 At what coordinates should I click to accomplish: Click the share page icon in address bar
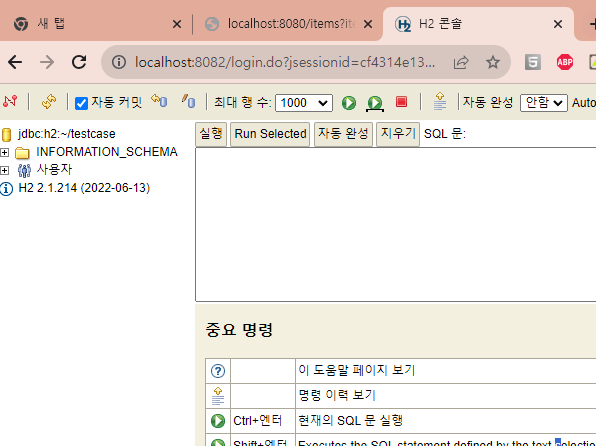[461, 62]
